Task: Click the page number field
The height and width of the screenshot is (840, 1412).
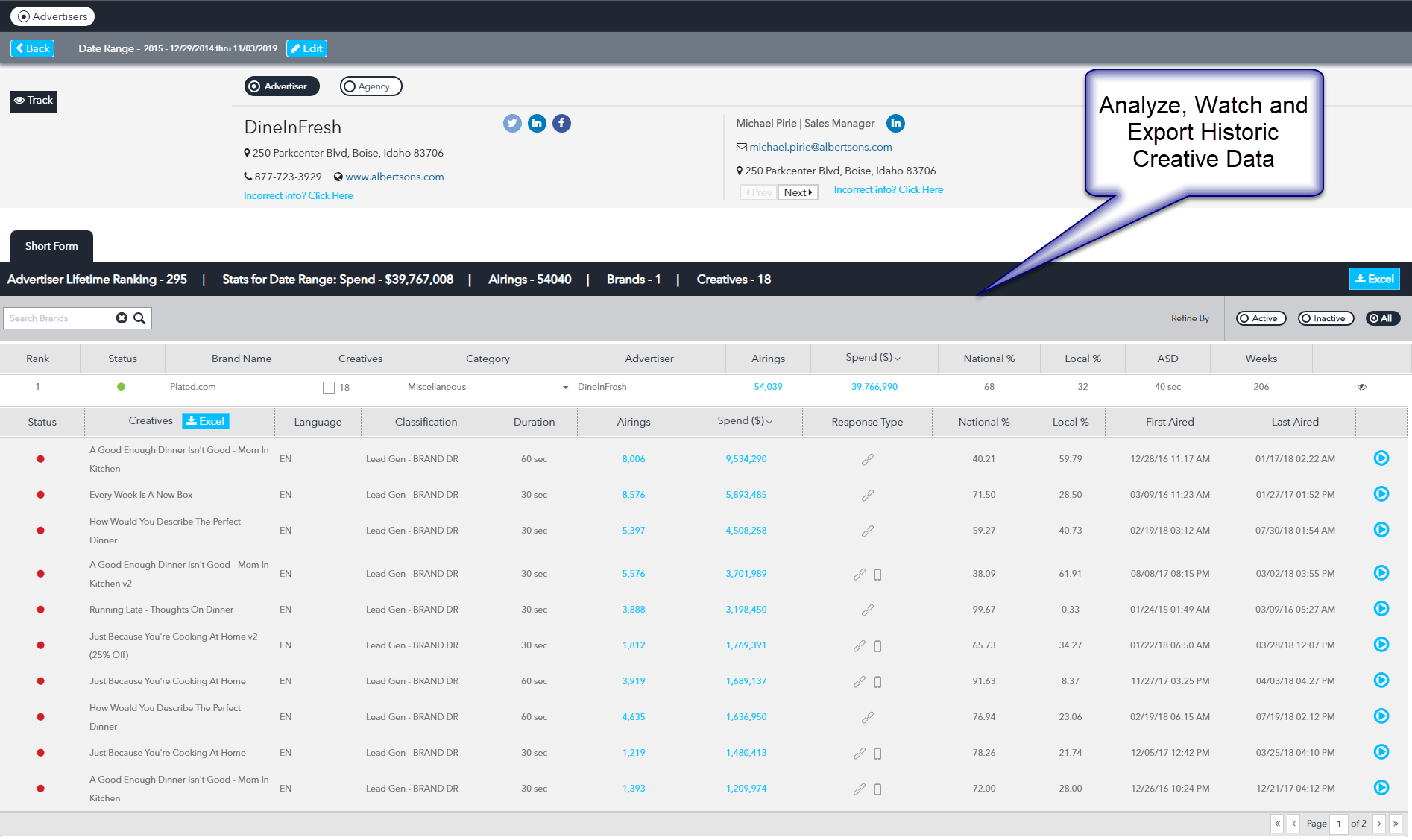Action: (1339, 824)
